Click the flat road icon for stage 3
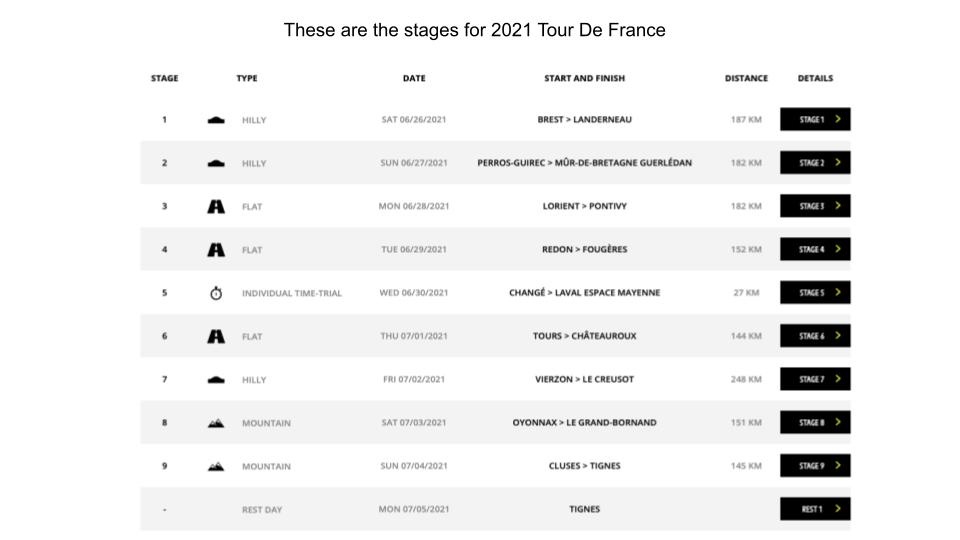Image resolution: width=960 pixels, height=540 pixels. tap(216, 206)
